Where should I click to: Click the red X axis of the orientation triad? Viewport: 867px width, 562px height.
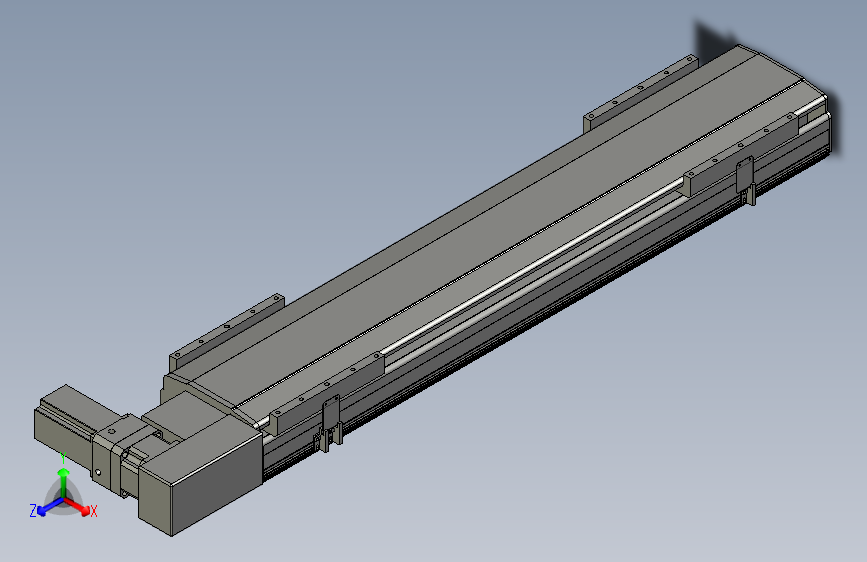tap(77, 506)
